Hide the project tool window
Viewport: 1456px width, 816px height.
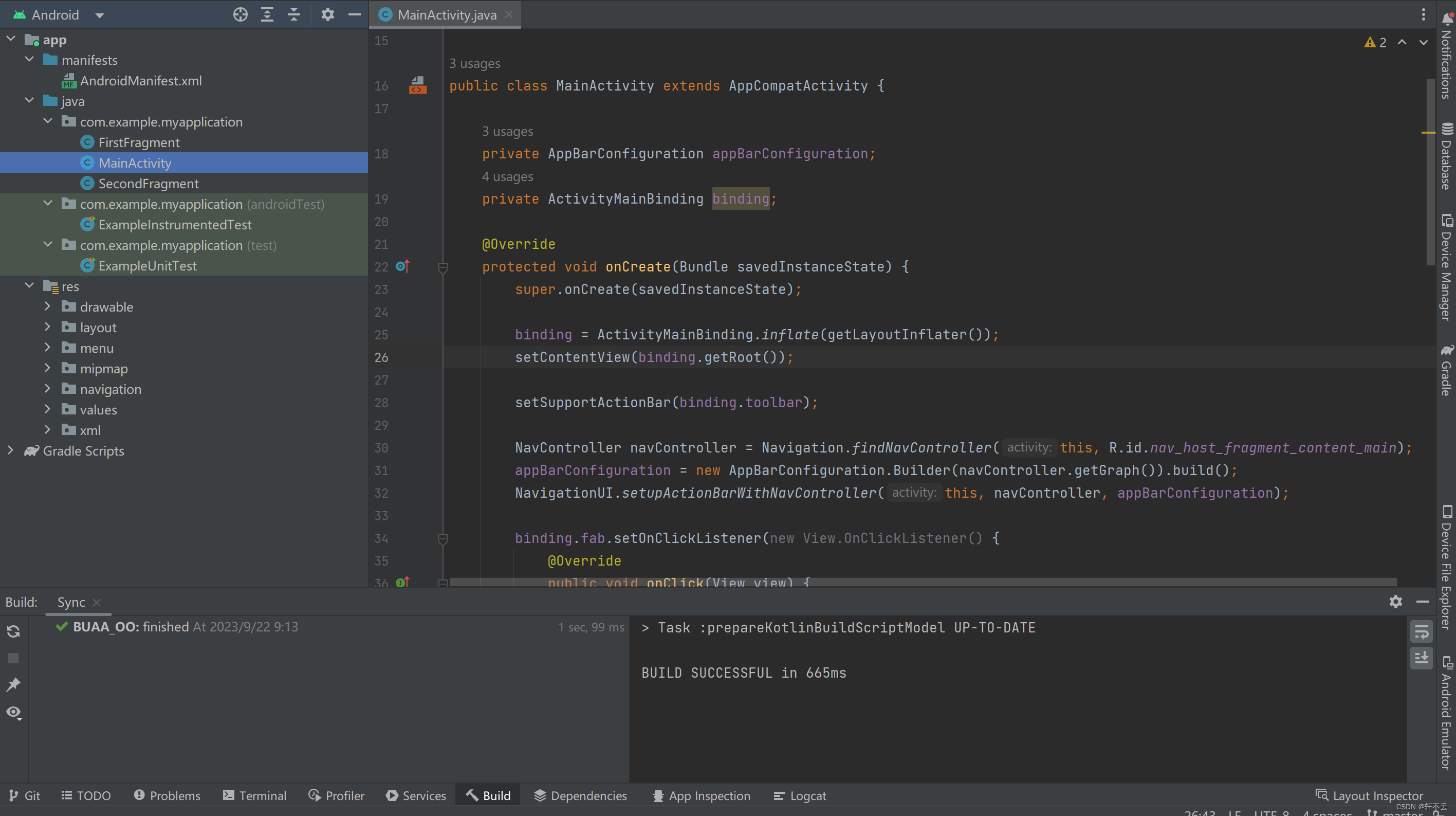point(355,15)
